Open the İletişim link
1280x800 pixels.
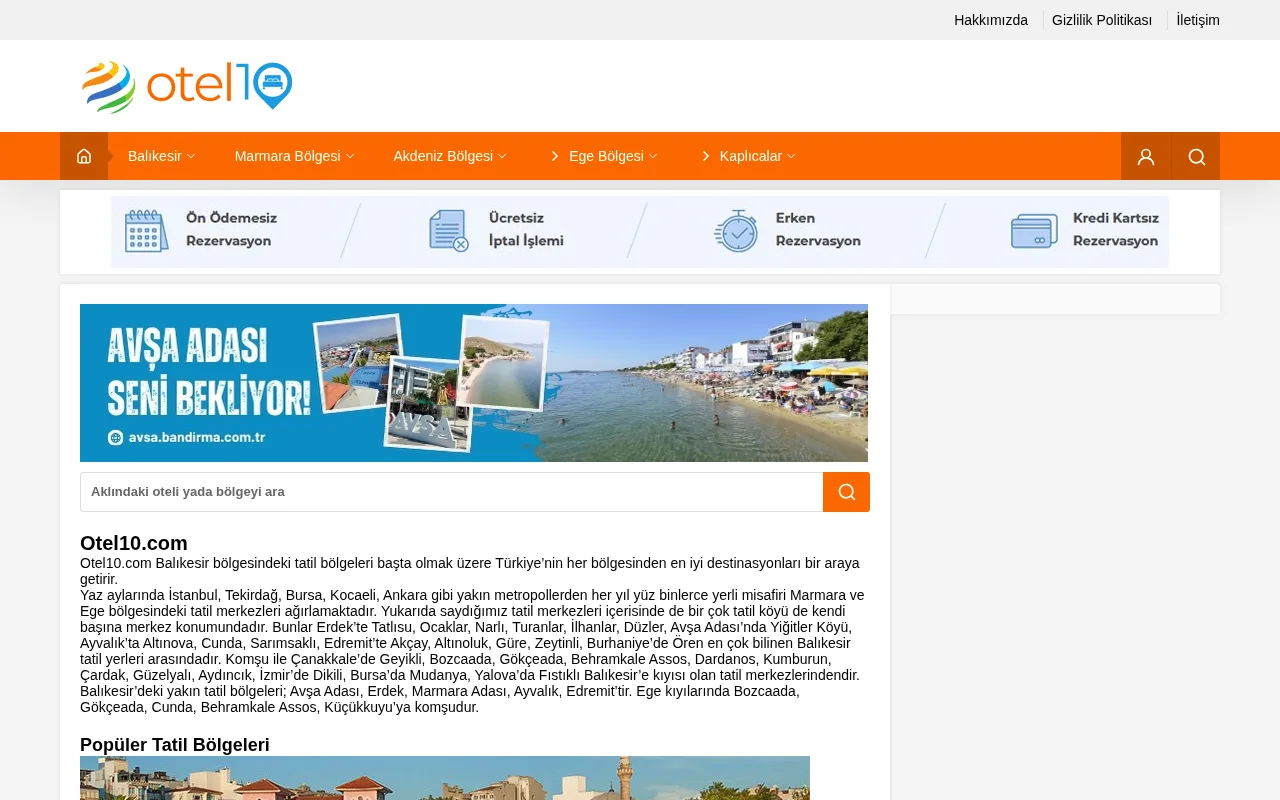coord(1198,19)
